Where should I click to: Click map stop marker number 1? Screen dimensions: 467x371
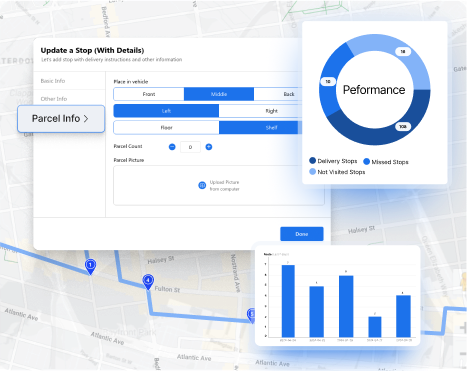point(90,266)
